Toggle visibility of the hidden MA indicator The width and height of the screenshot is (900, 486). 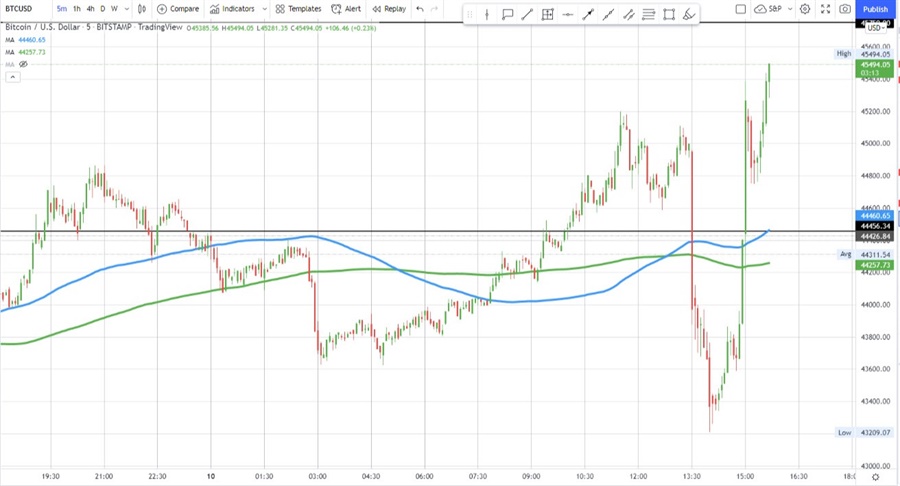click(x=24, y=64)
